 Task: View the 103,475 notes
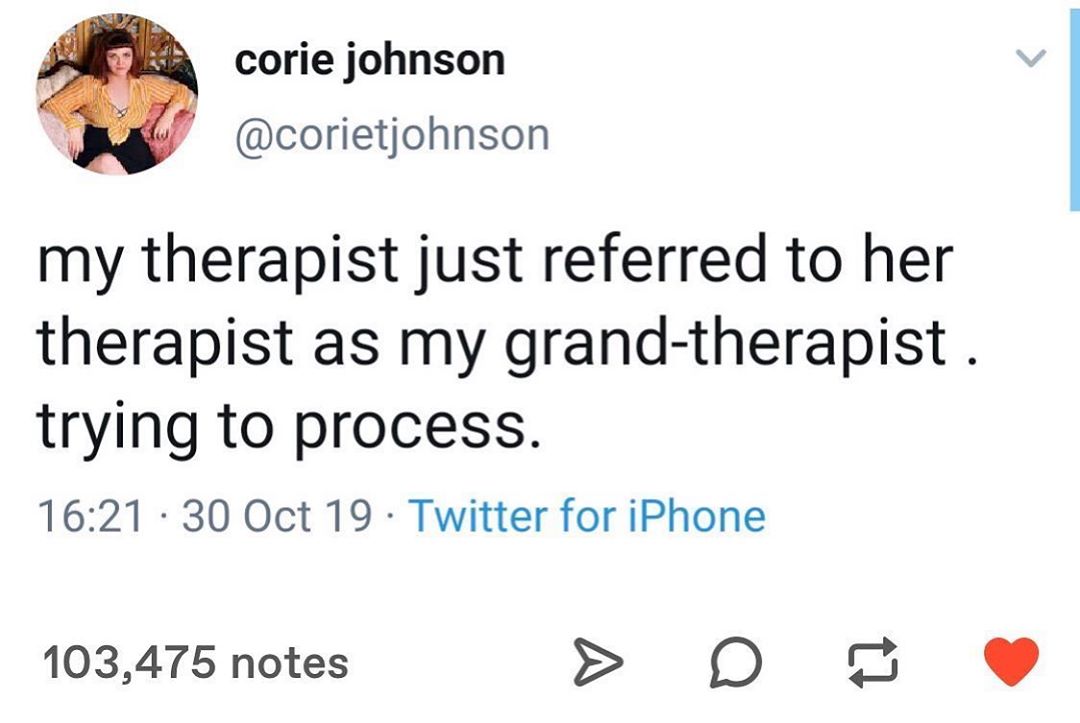tap(195, 663)
